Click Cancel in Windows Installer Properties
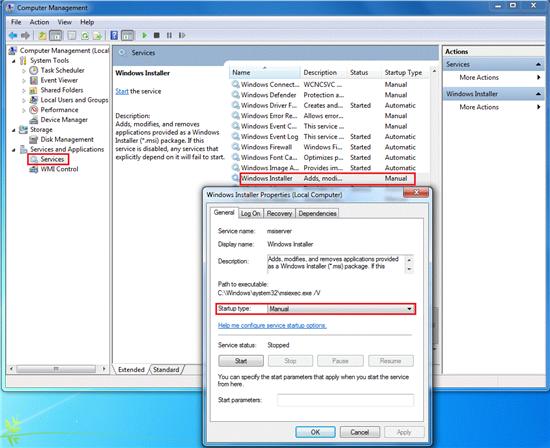 [x=360, y=432]
